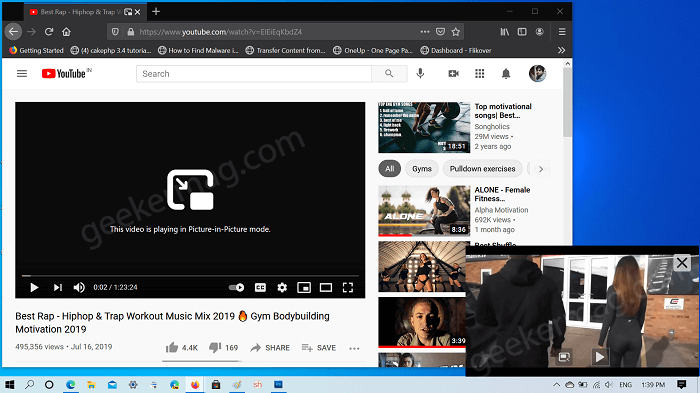Open taskbar search magnifier
Viewport: 700px width, 393px height.
[29, 385]
